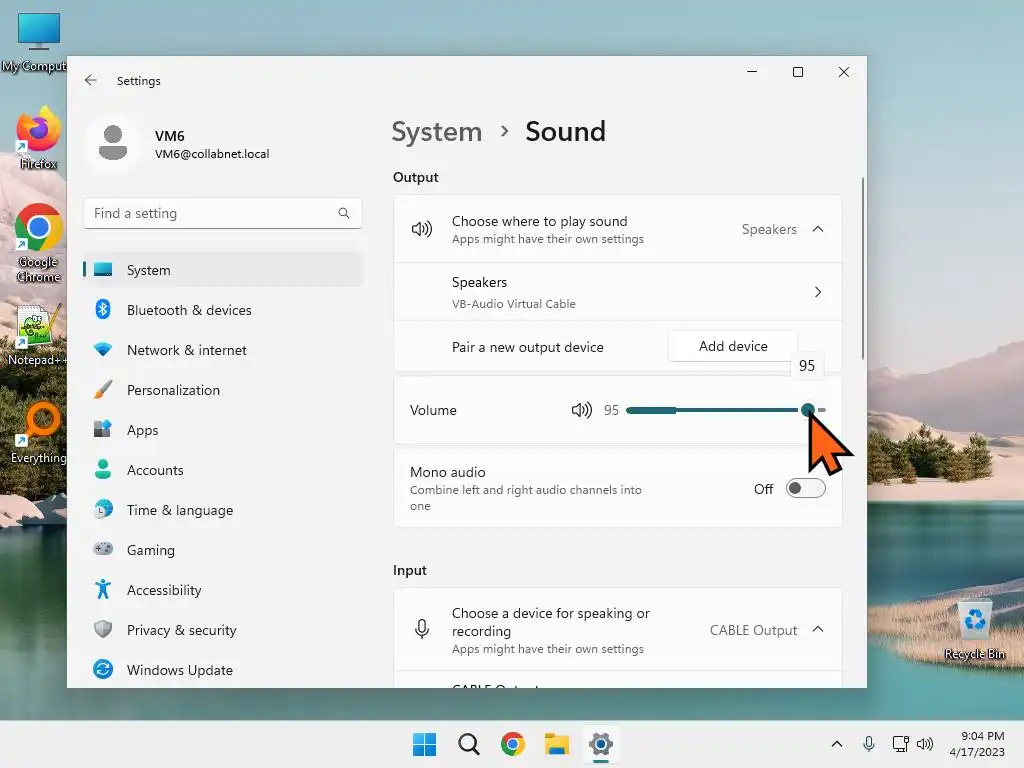Launch Google Chrome from taskbar
Viewport: 1024px width, 768px height.
513,744
